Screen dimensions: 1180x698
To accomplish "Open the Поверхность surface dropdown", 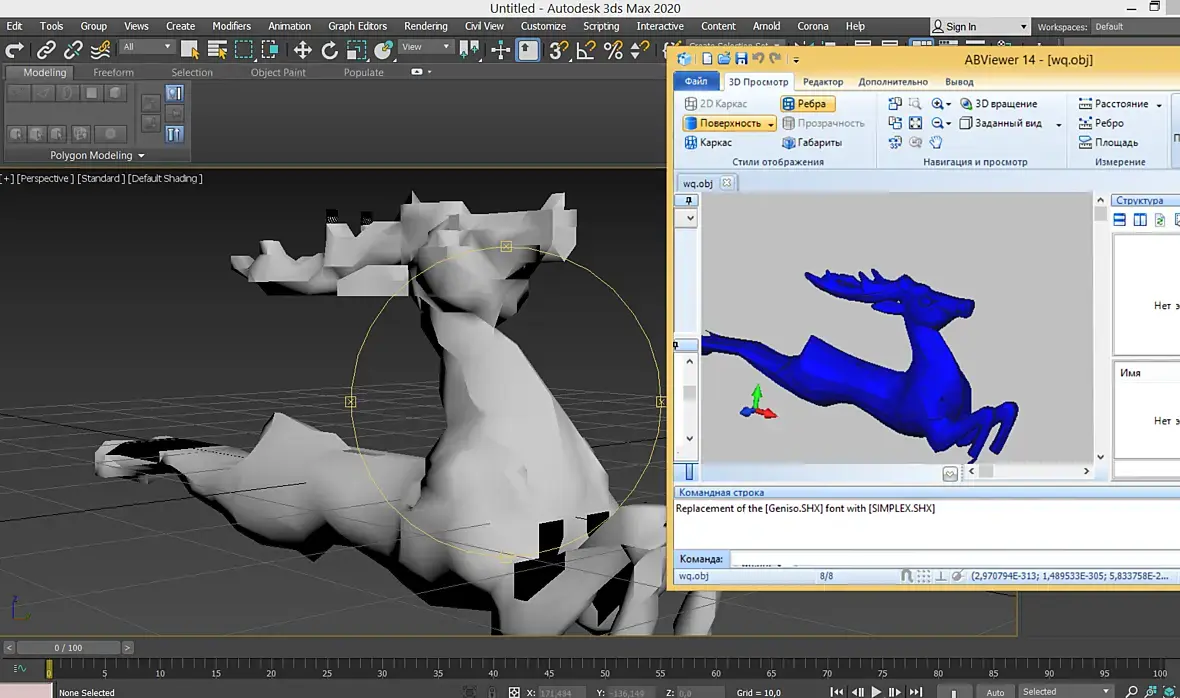I will point(770,123).
